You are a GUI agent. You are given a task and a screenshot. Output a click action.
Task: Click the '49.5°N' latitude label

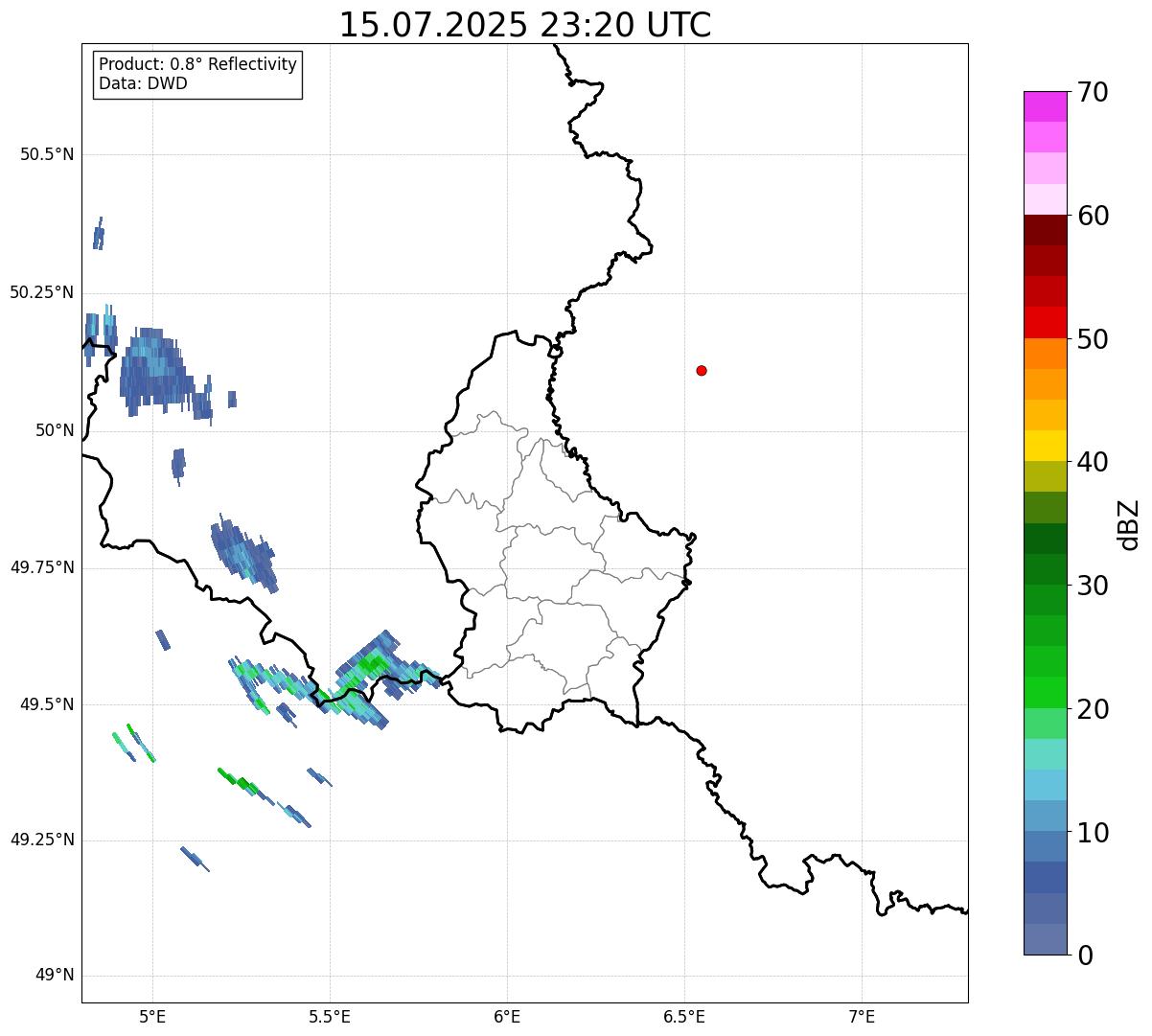click(48, 704)
